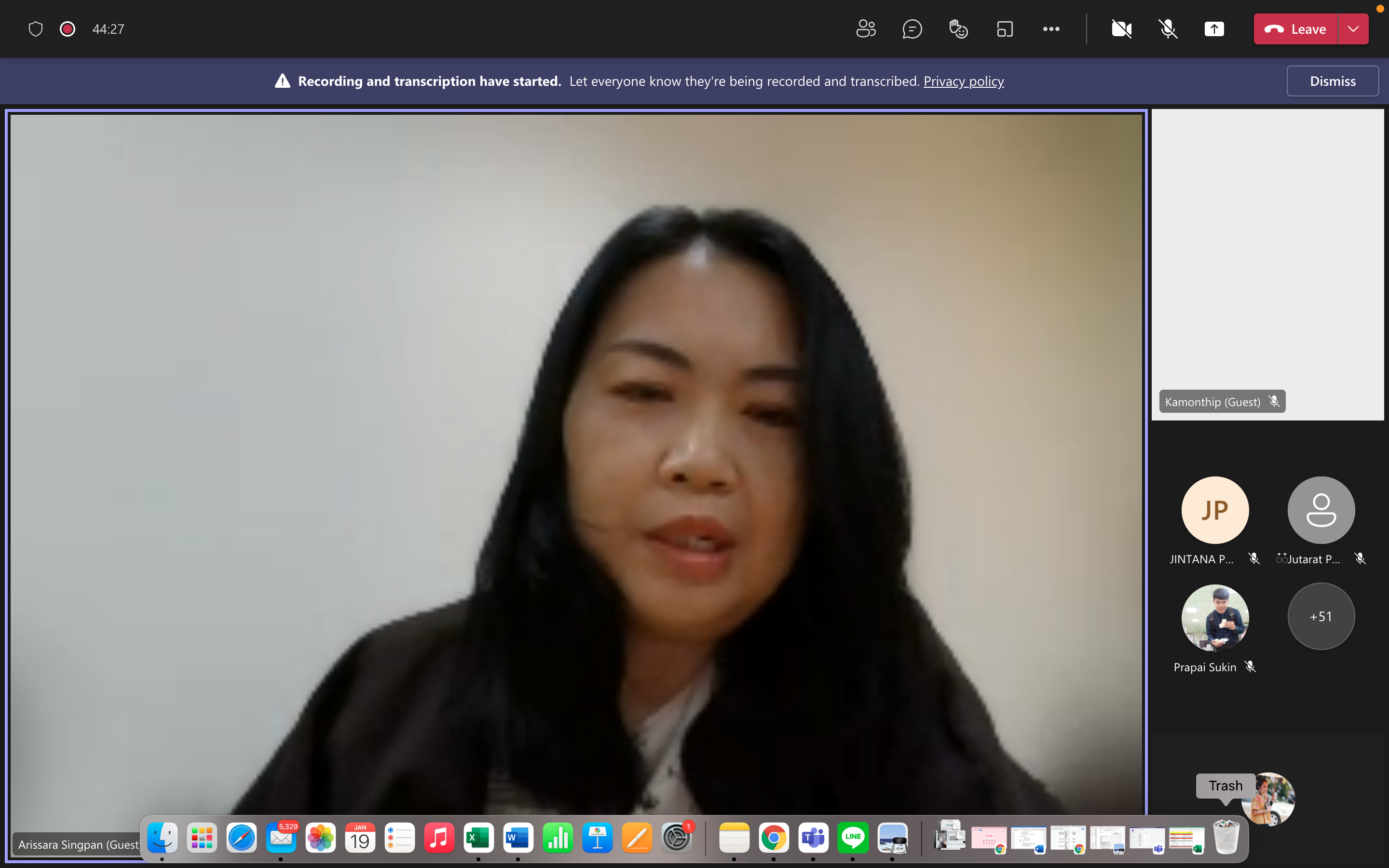The width and height of the screenshot is (1389, 868).
Task: Restore minimized pink Chrome window thumbnail
Action: point(988,839)
